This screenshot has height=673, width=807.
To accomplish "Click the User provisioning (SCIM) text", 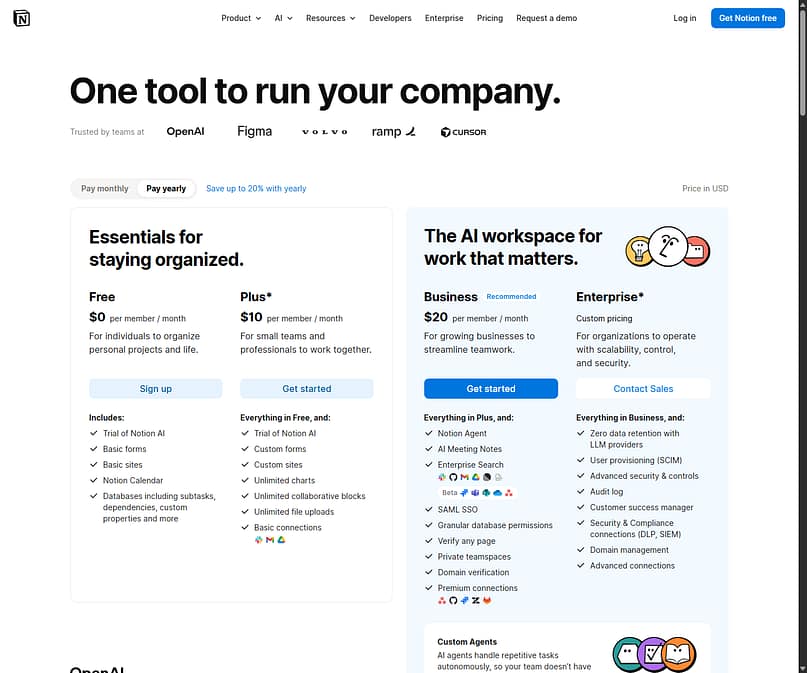I will pyautogui.click(x=636, y=460).
